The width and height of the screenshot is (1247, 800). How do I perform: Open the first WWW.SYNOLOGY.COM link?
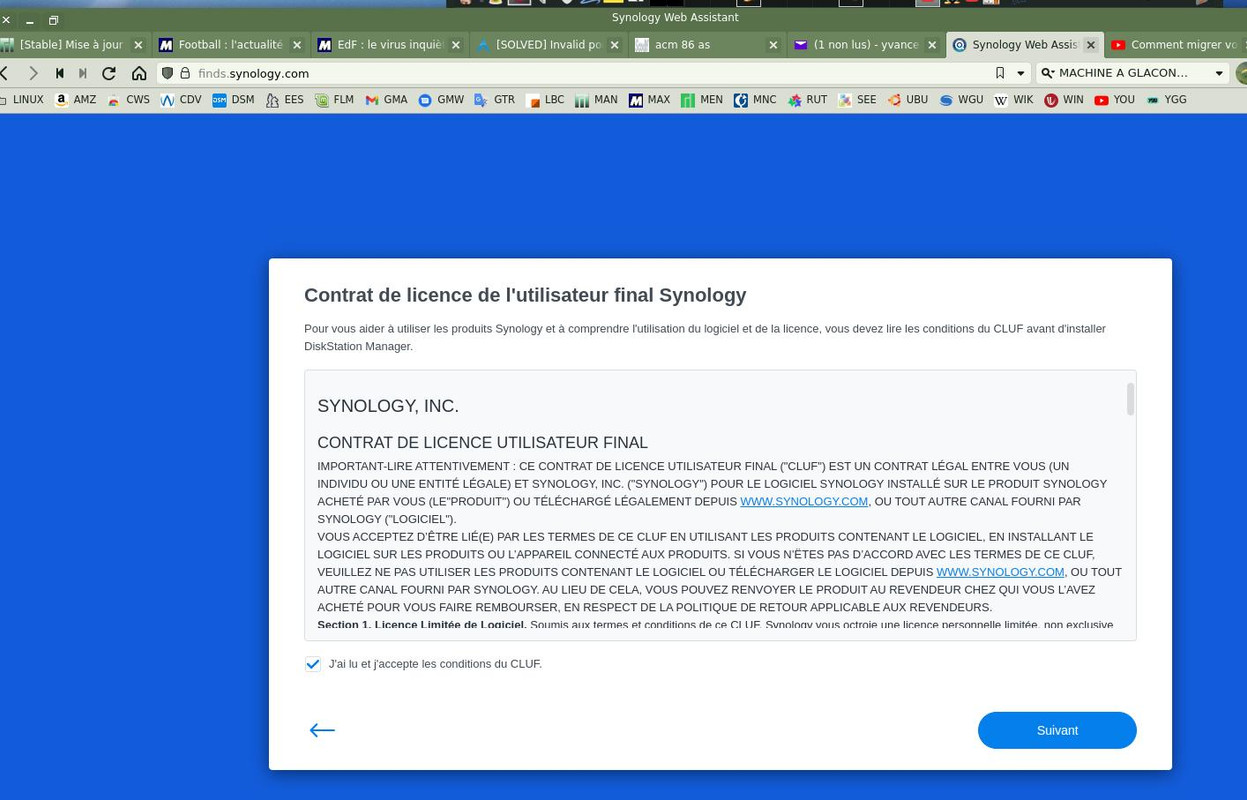click(x=804, y=501)
